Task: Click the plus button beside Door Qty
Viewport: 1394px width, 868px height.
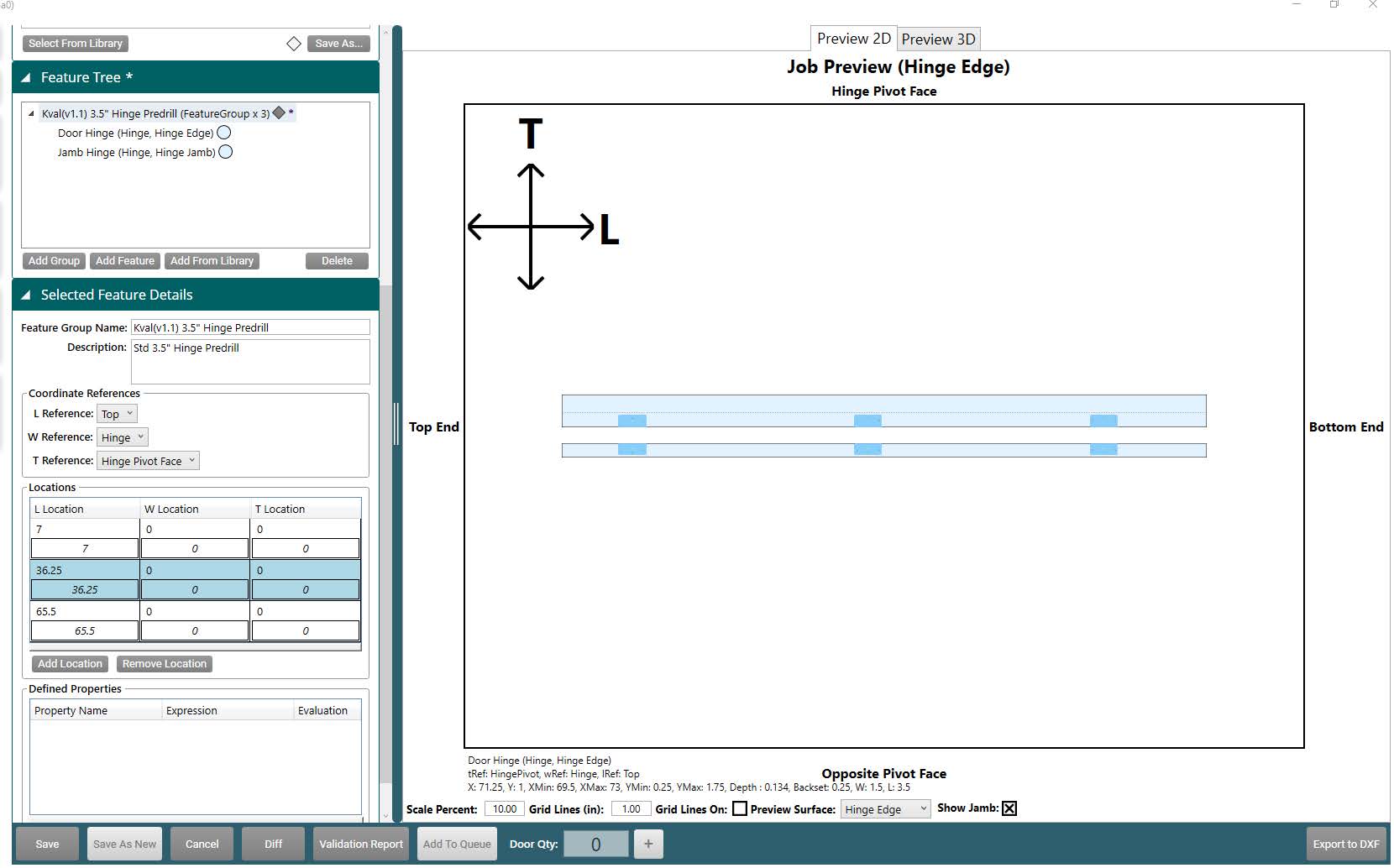Action: (x=648, y=844)
